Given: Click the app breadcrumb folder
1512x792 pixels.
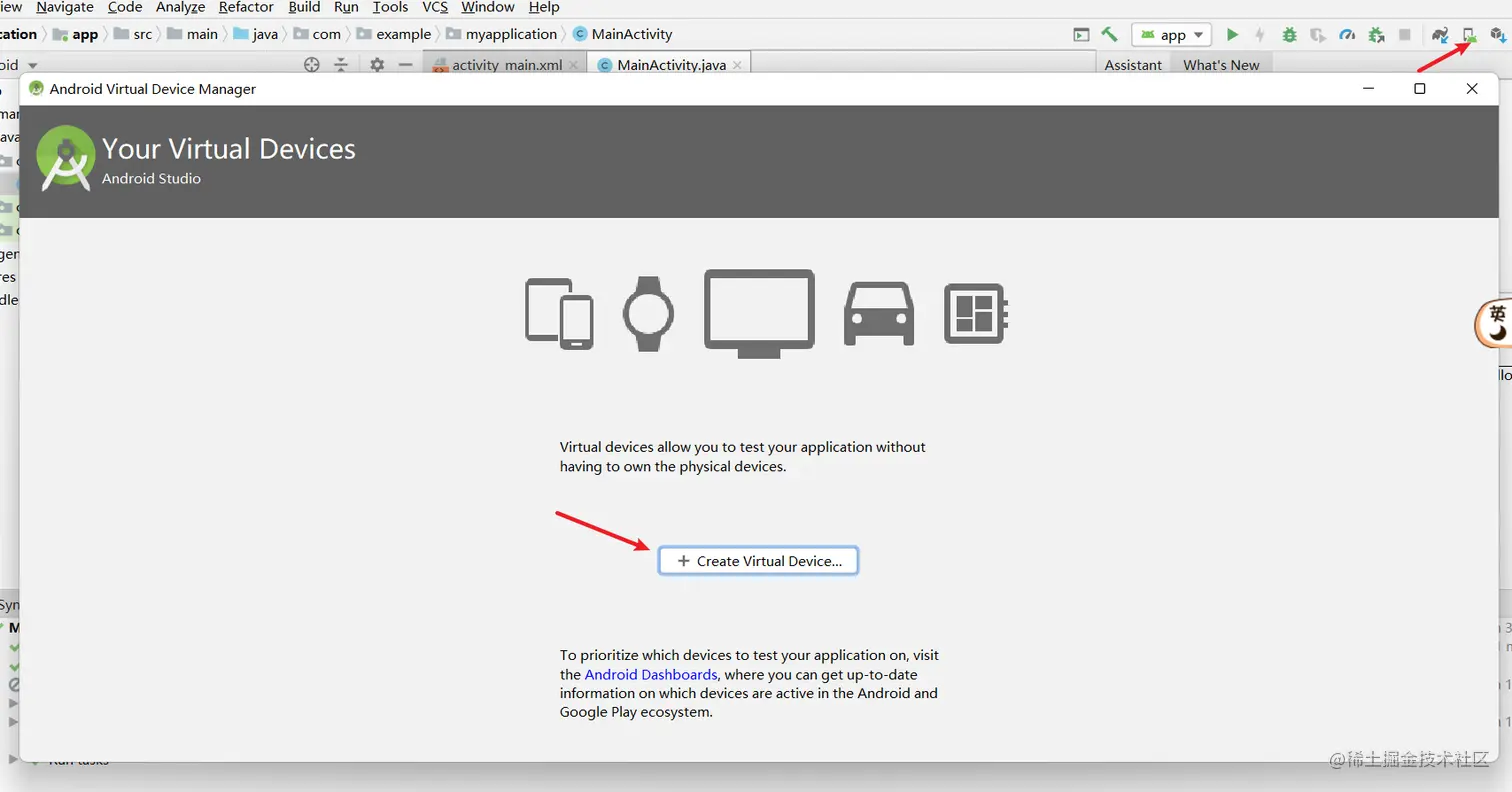Looking at the screenshot, I should click(76, 34).
